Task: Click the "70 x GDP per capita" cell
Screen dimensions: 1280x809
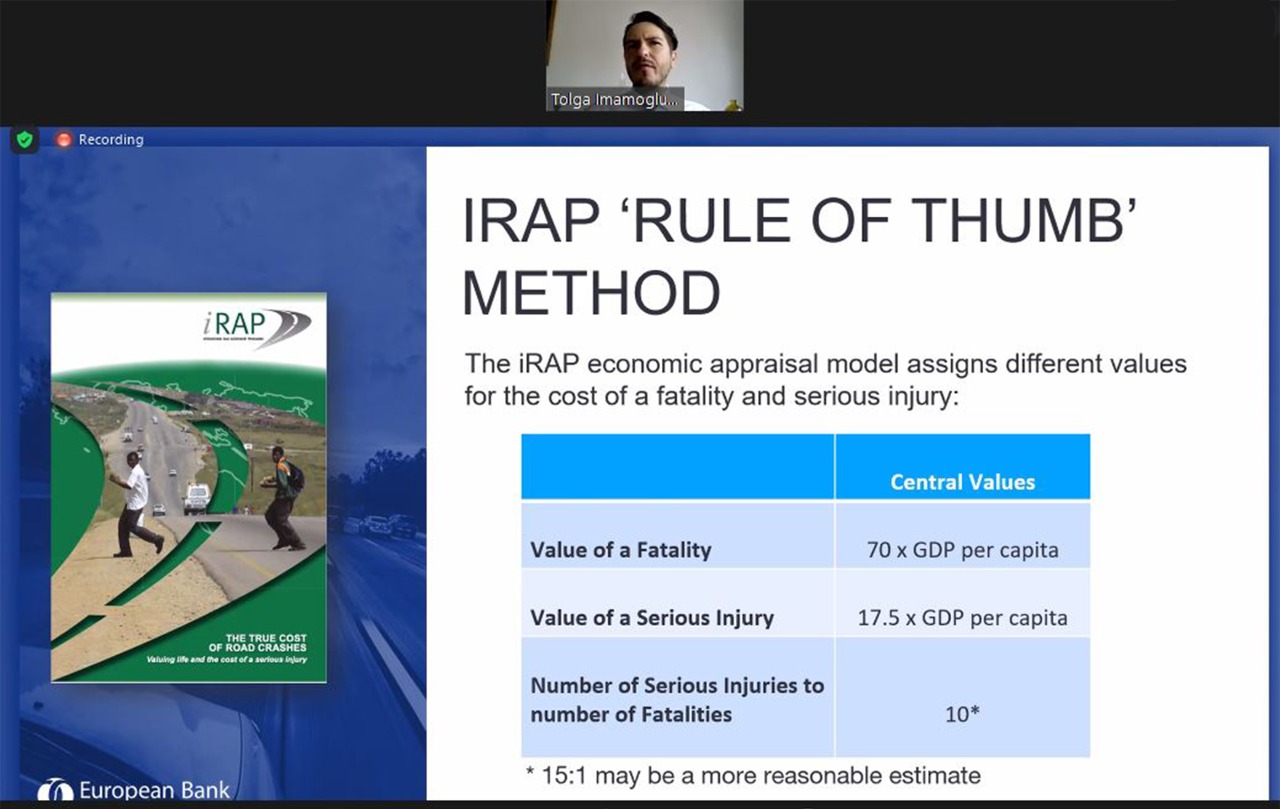Action: [x=962, y=549]
